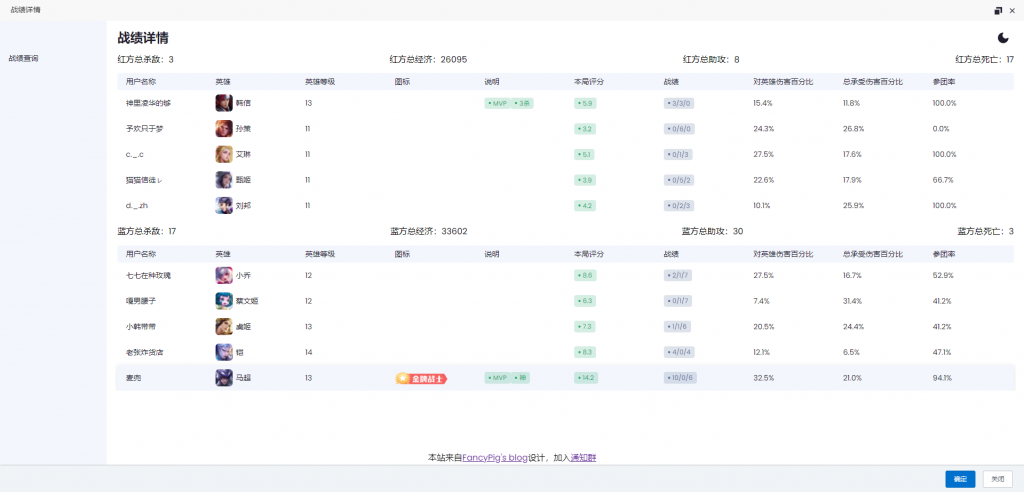Select username d._.zh
Image resolution: width=1024 pixels, height=492 pixels.
tap(136, 205)
